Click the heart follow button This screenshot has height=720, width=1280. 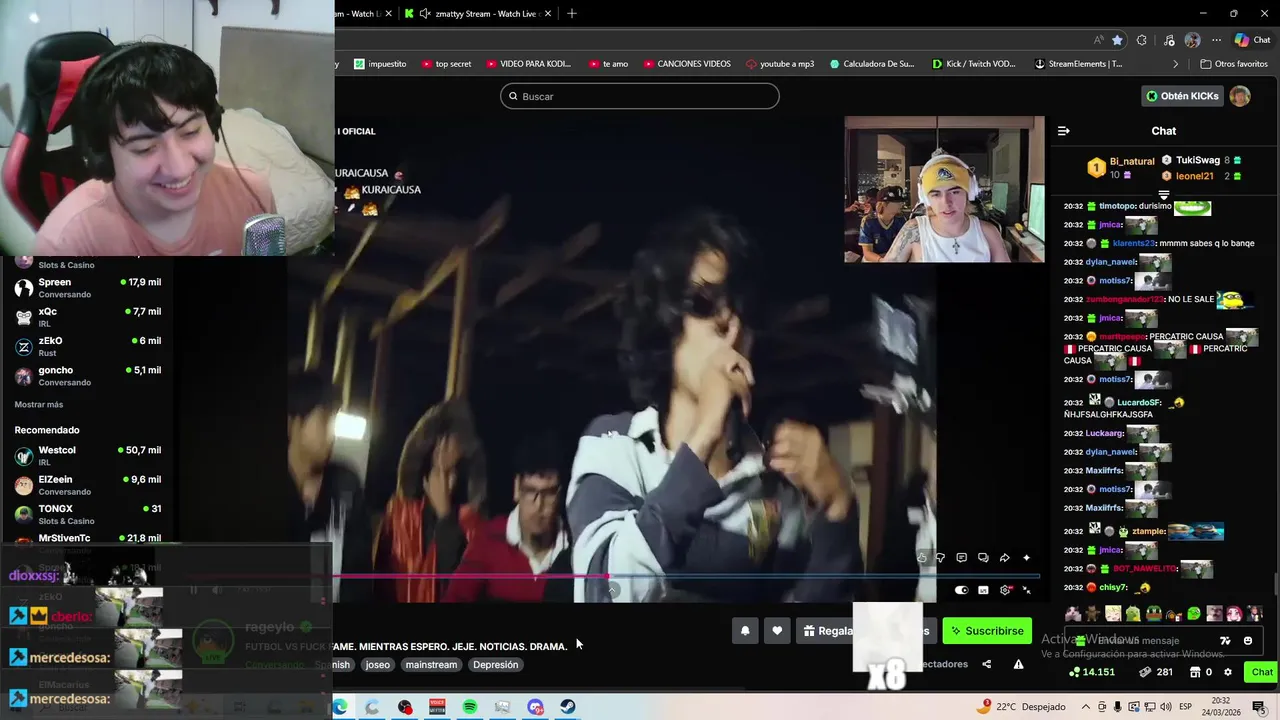(777, 631)
